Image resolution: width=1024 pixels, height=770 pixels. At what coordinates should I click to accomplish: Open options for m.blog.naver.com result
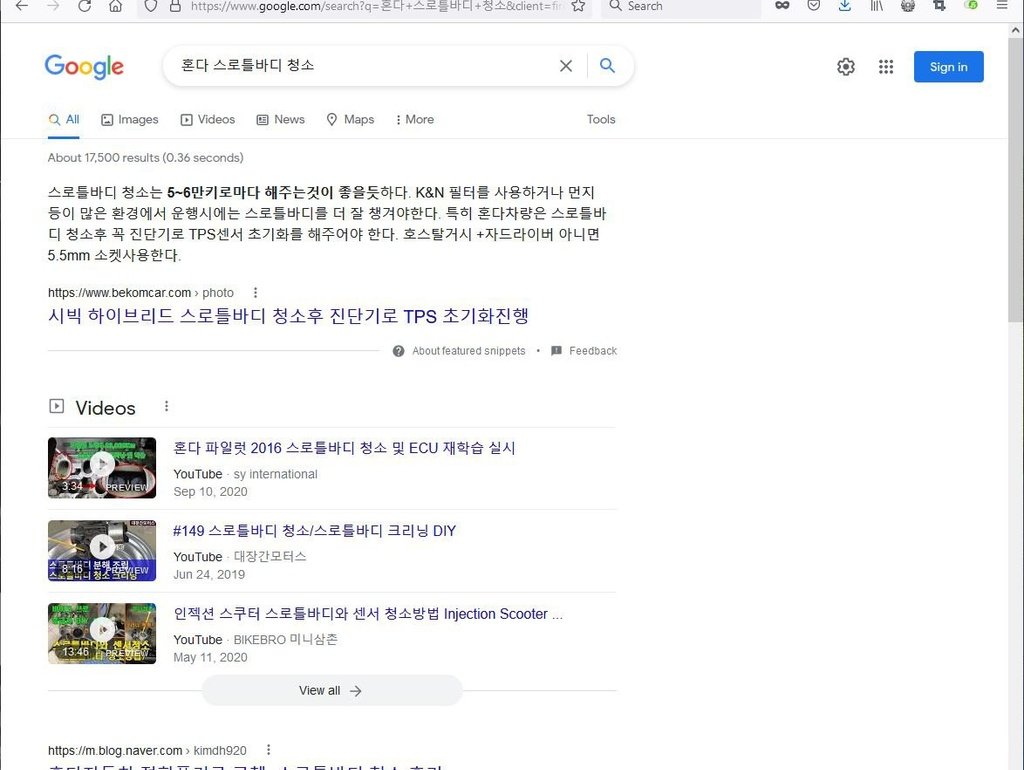pos(268,750)
